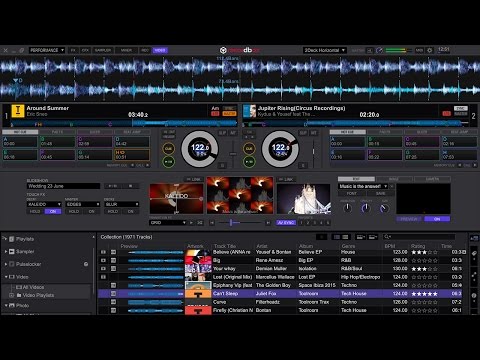The height and width of the screenshot is (360, 480).
Task: Trigger deck 2 hot cue G at 07:25
Action: point(422,155)
